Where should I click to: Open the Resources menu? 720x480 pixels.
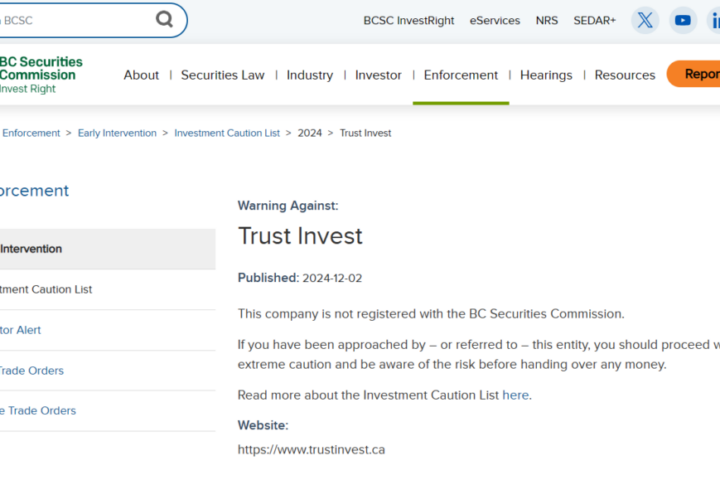click(x=625, y=75)
